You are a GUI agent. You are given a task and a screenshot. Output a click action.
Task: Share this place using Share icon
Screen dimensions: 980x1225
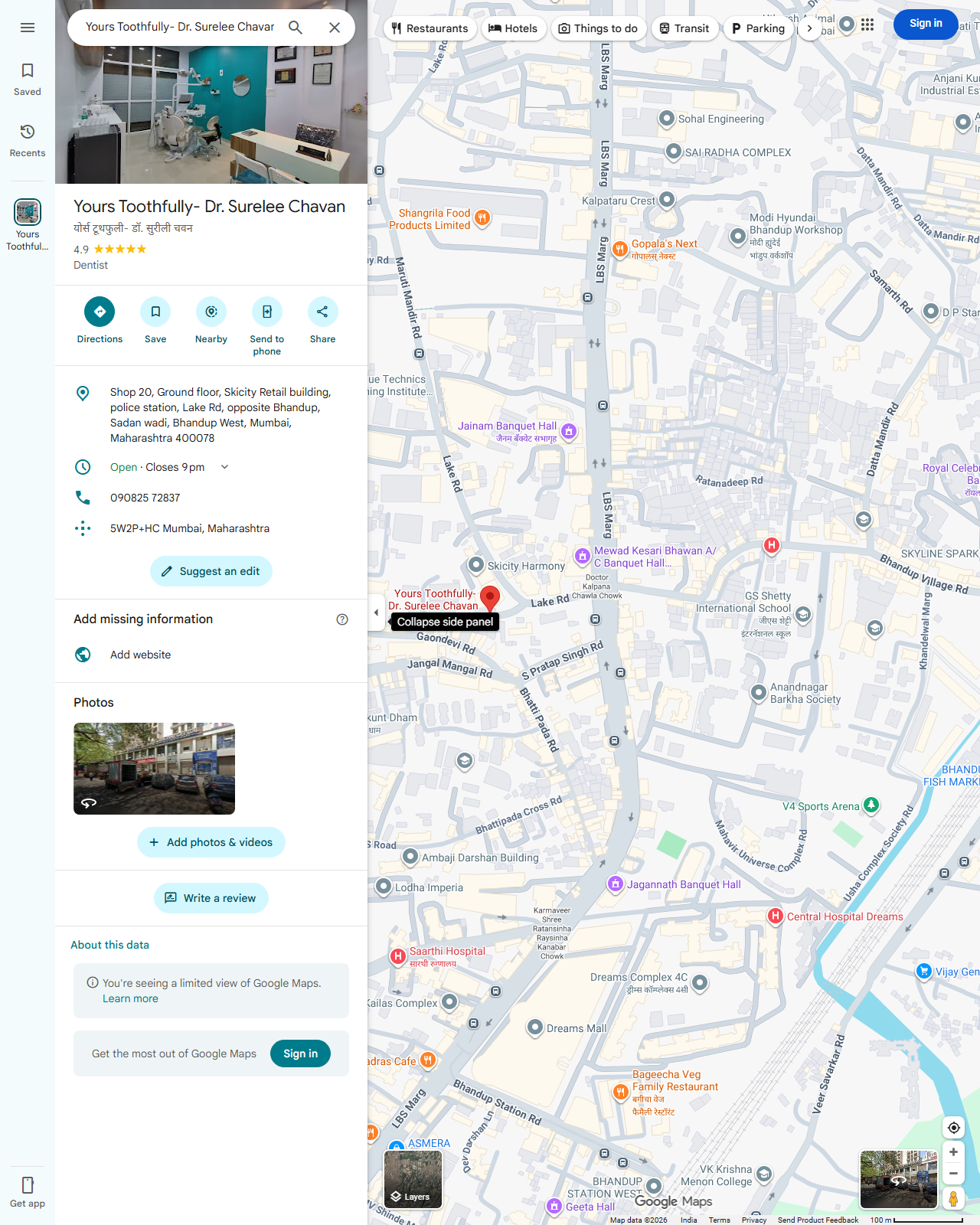(x=322, y=312)
